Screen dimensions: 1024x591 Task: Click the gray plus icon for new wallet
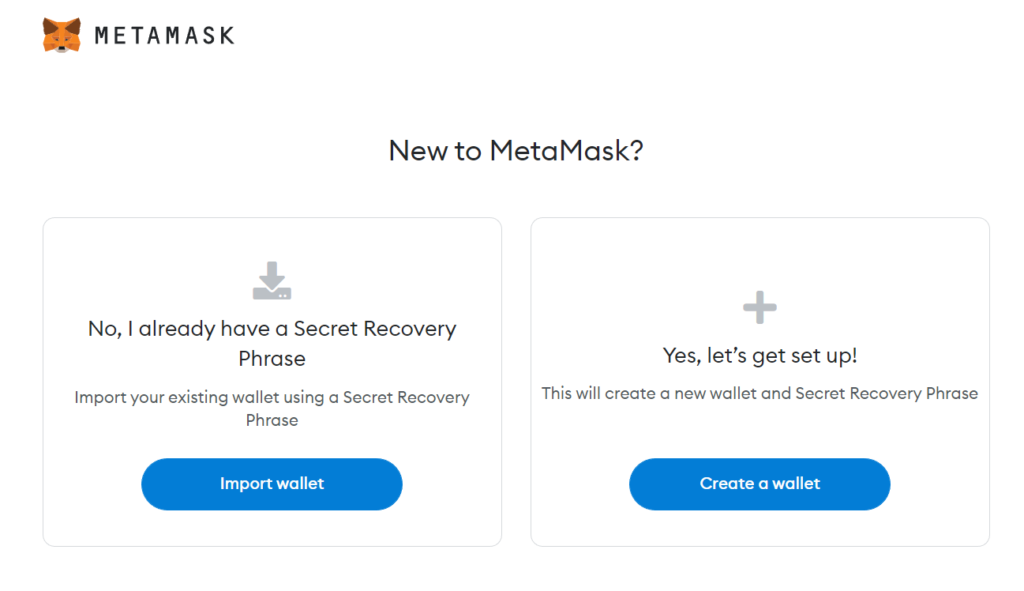point(760,307)
